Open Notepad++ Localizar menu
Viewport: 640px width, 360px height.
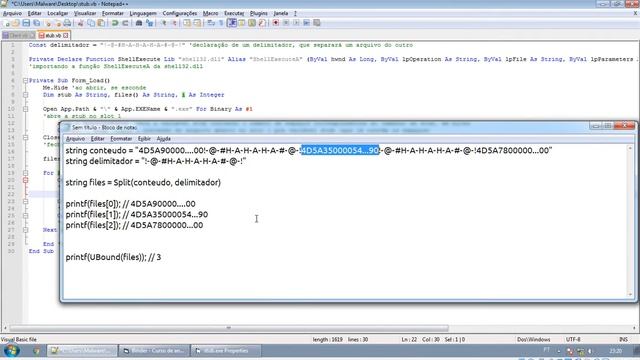click(x=58, y=13)
